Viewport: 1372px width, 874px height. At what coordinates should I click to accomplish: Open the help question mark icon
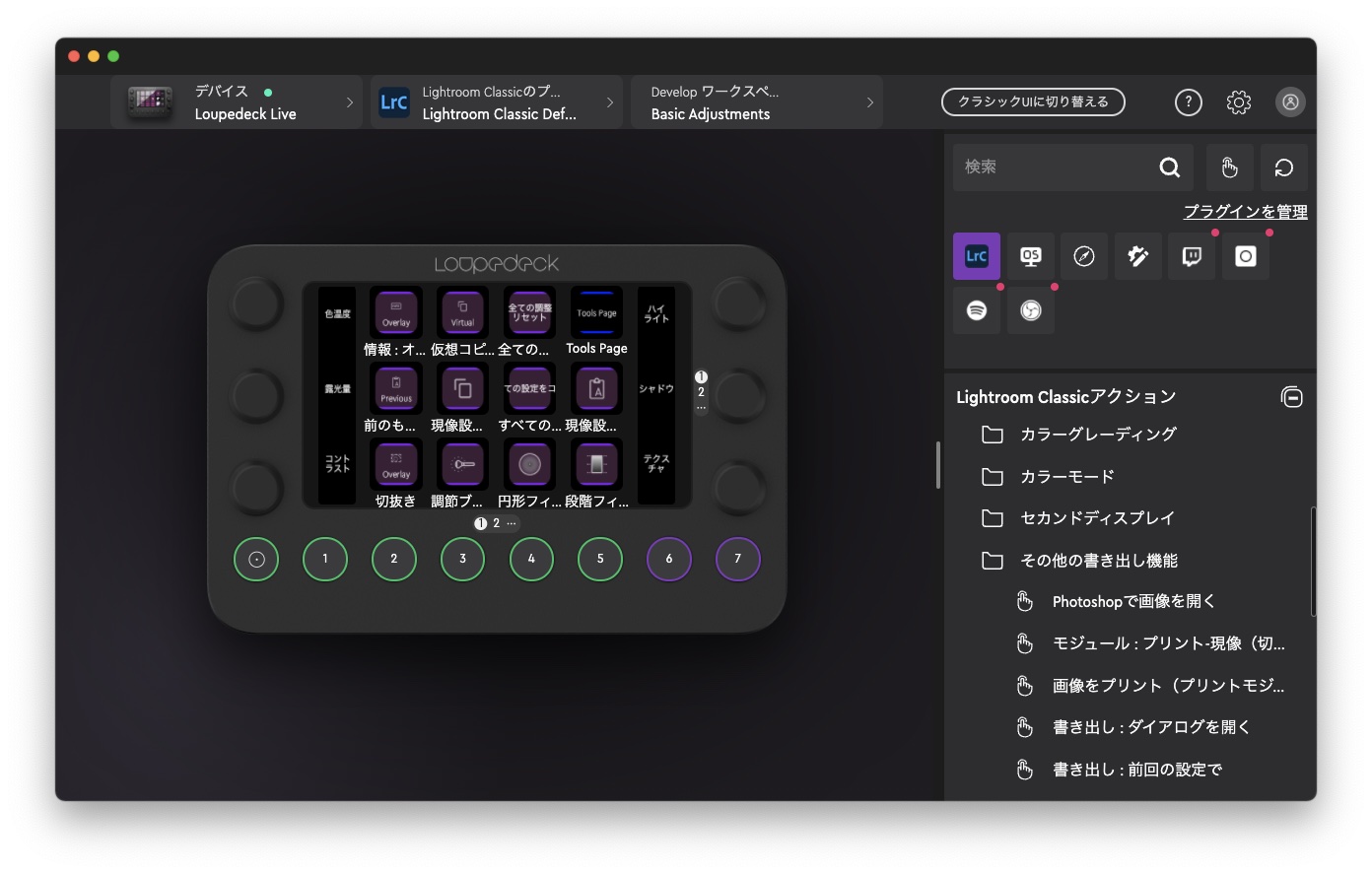[x=1189, y=101]
